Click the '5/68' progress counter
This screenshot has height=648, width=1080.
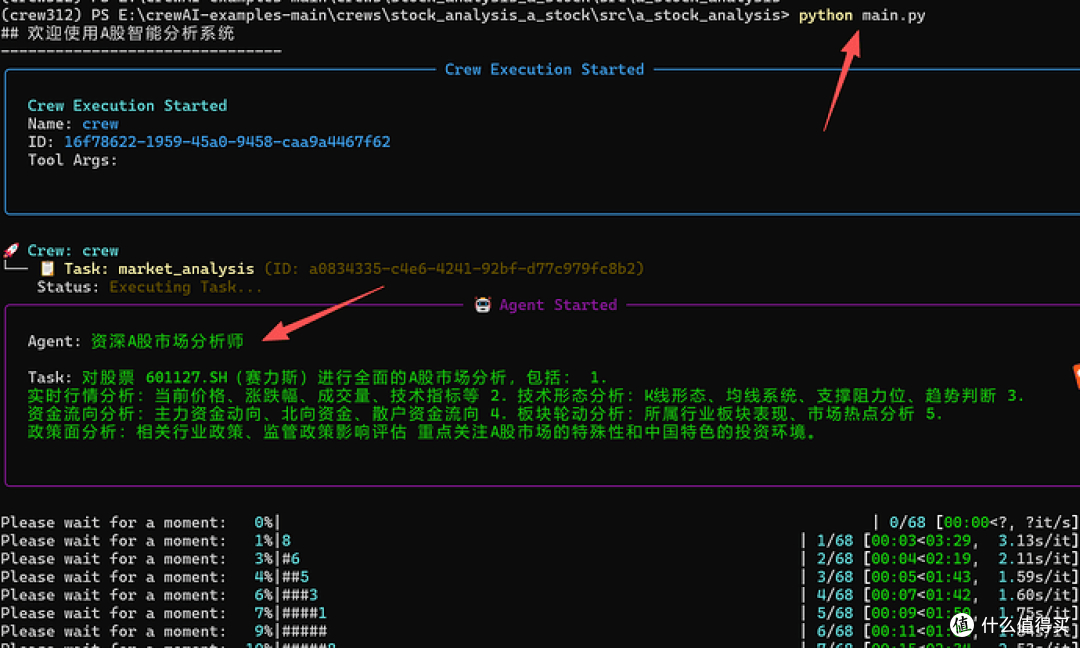[x=835, y=613]
